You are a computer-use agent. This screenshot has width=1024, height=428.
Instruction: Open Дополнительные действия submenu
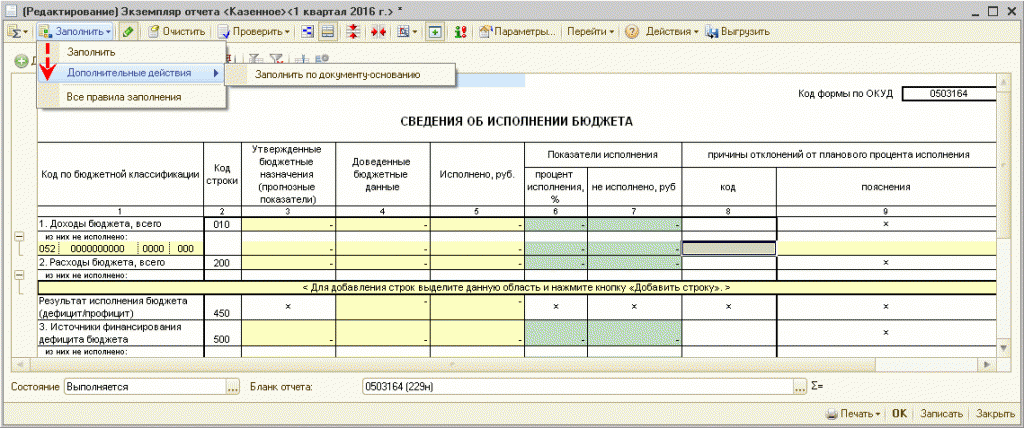[x=133, y=73]
